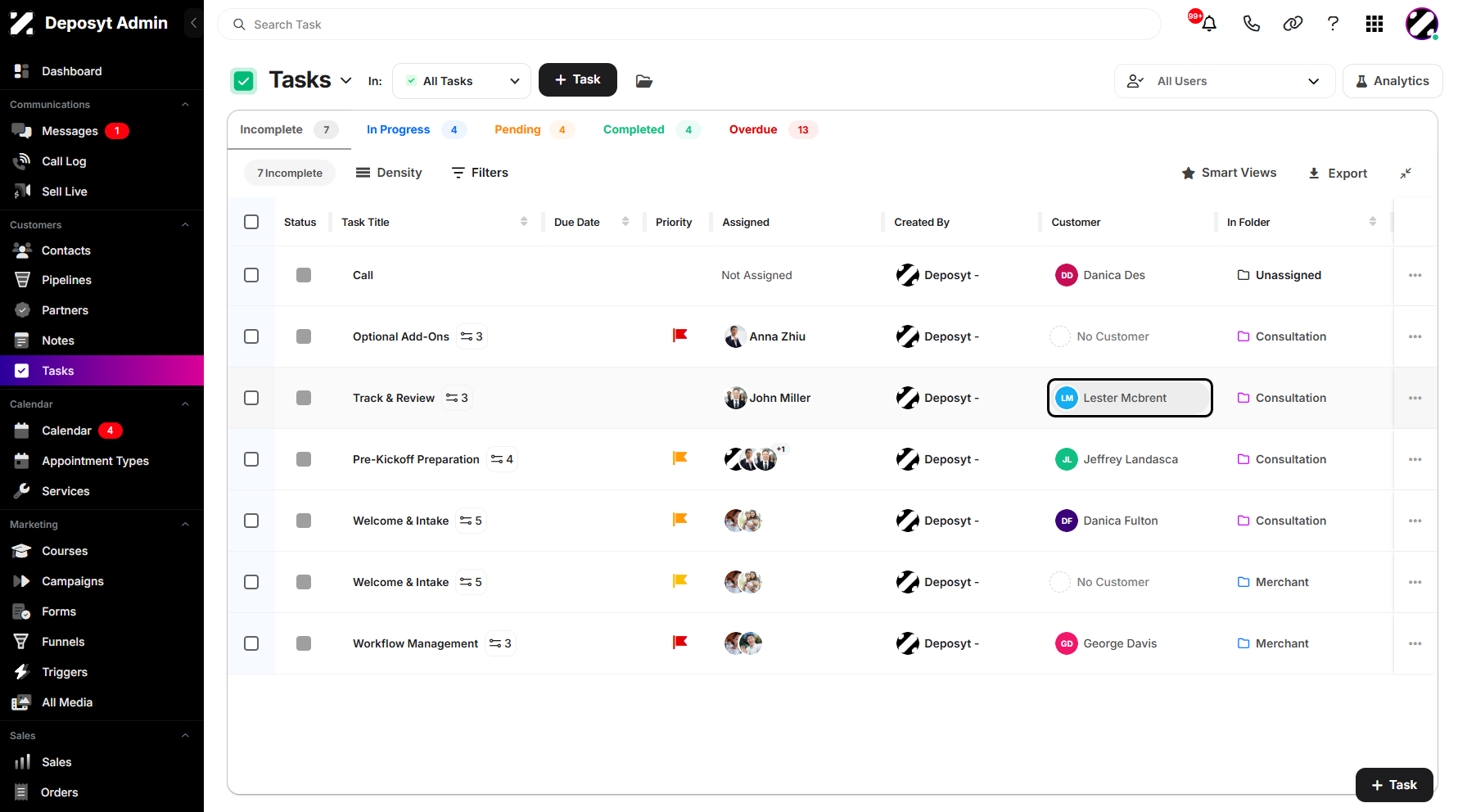Sort by In Folder arrows
The image size is (1458, 812).
click(1373, 222)
